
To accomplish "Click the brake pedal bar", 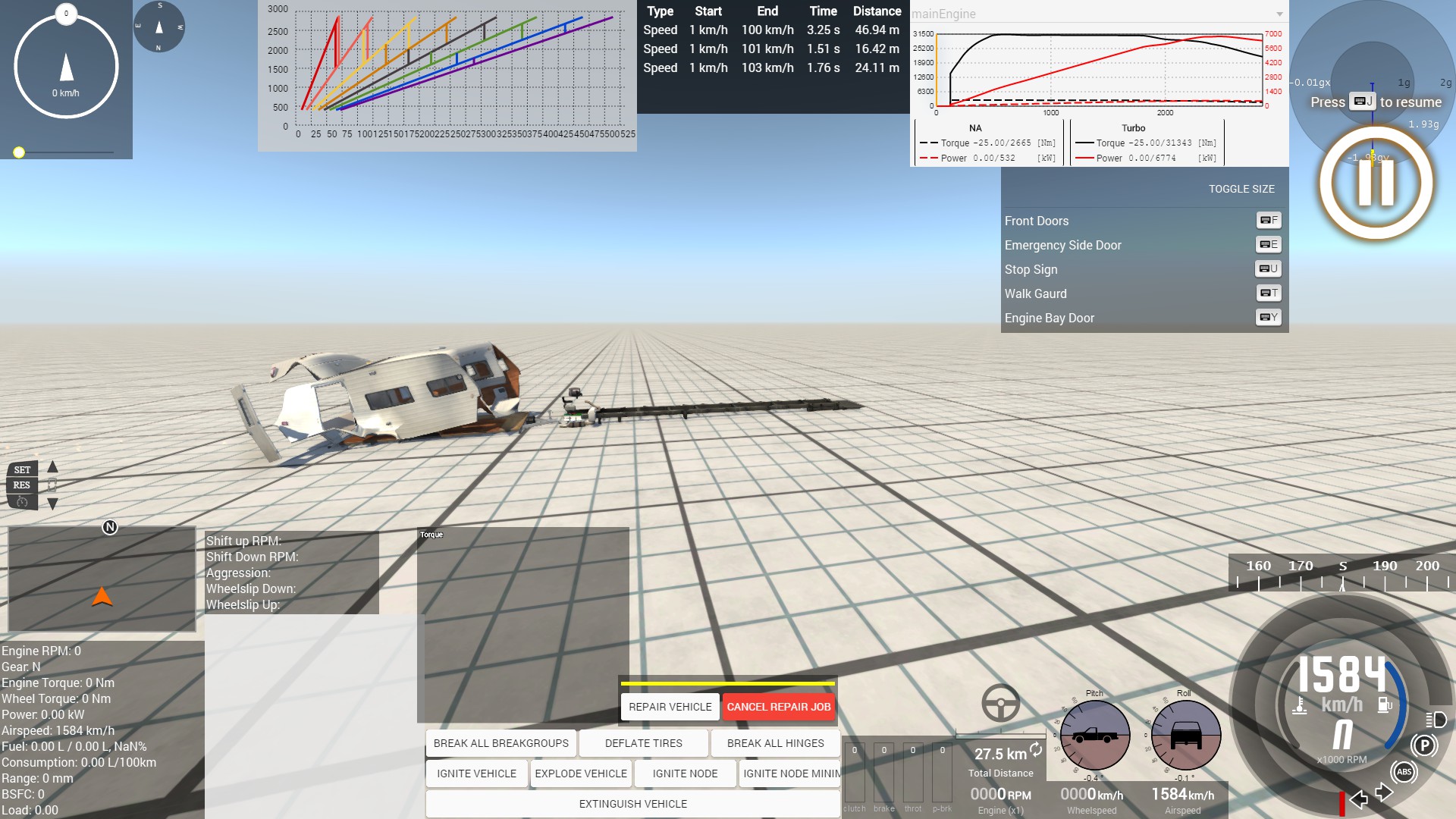I will click(x=883, y=772).
